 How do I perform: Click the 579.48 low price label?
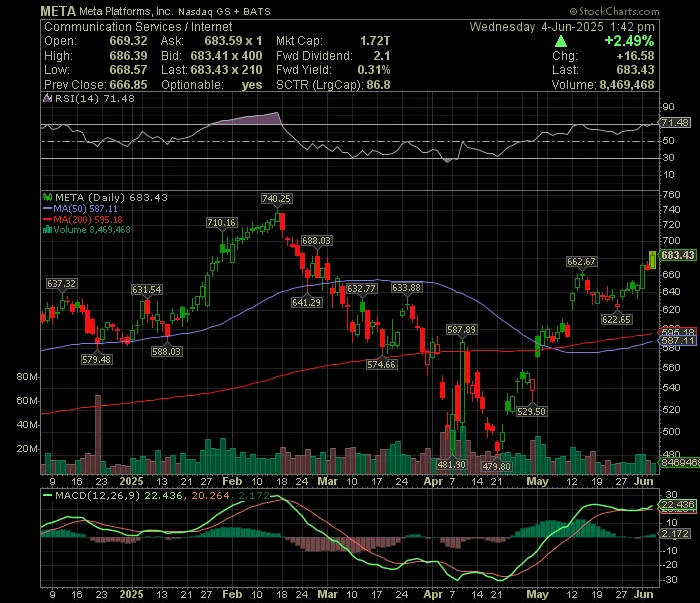[x=96, y=359]
